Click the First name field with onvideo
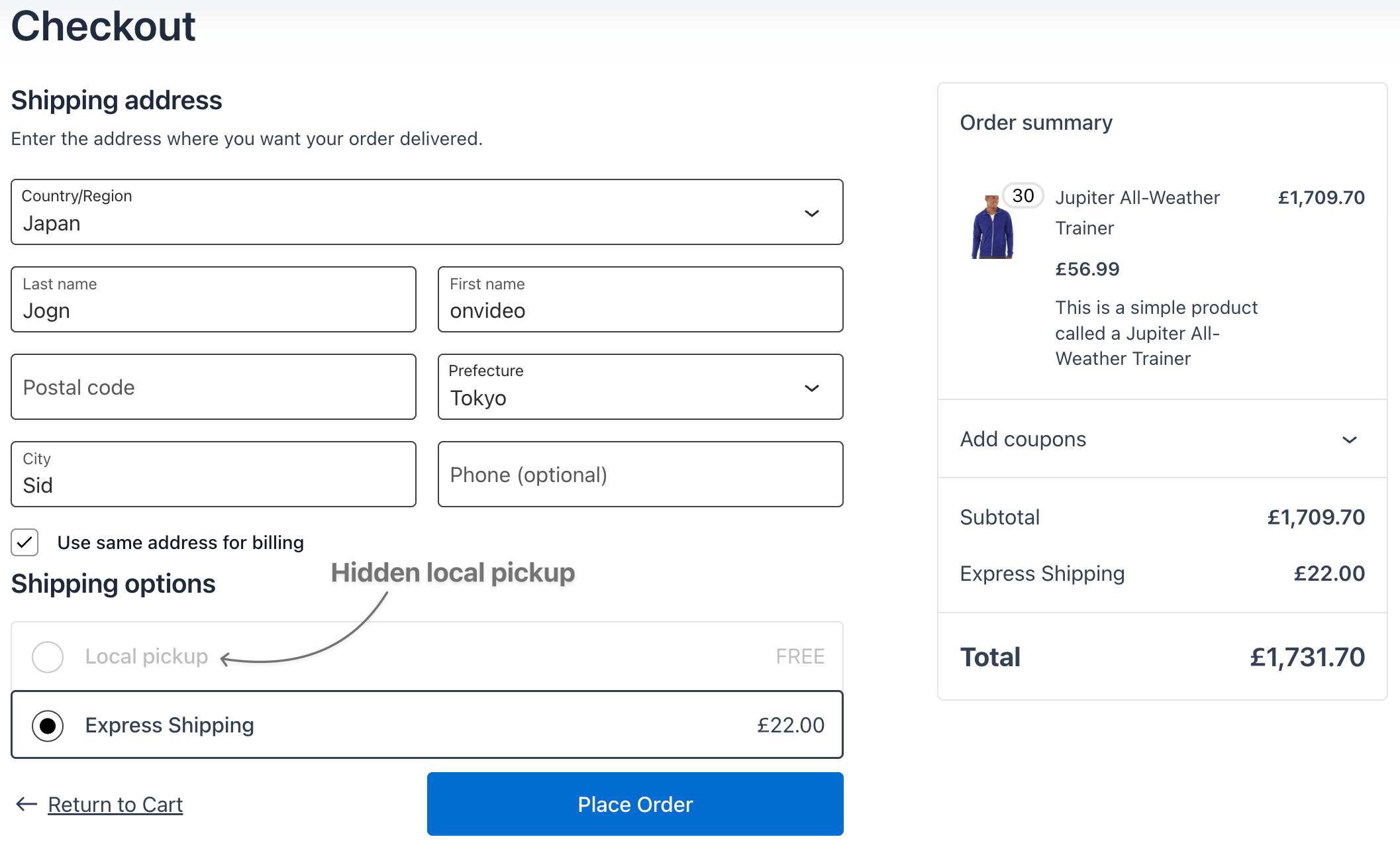 (640, 301)
